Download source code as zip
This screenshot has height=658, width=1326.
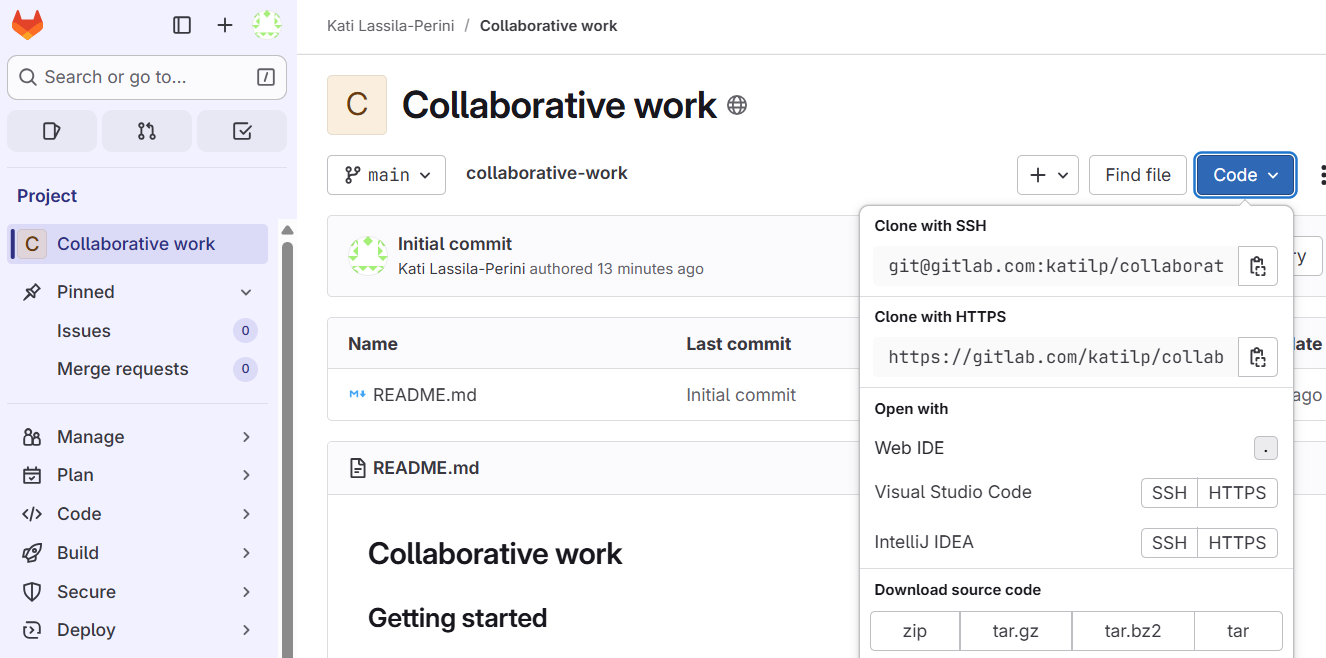(915, 631)
